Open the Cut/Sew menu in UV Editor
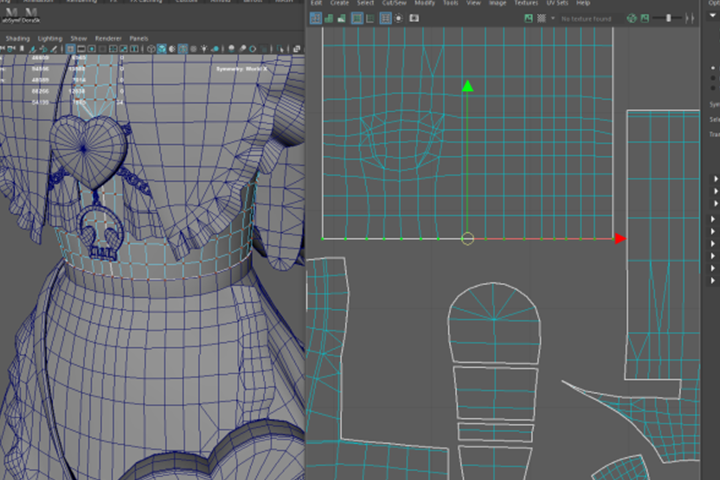 tap(394, 3)
